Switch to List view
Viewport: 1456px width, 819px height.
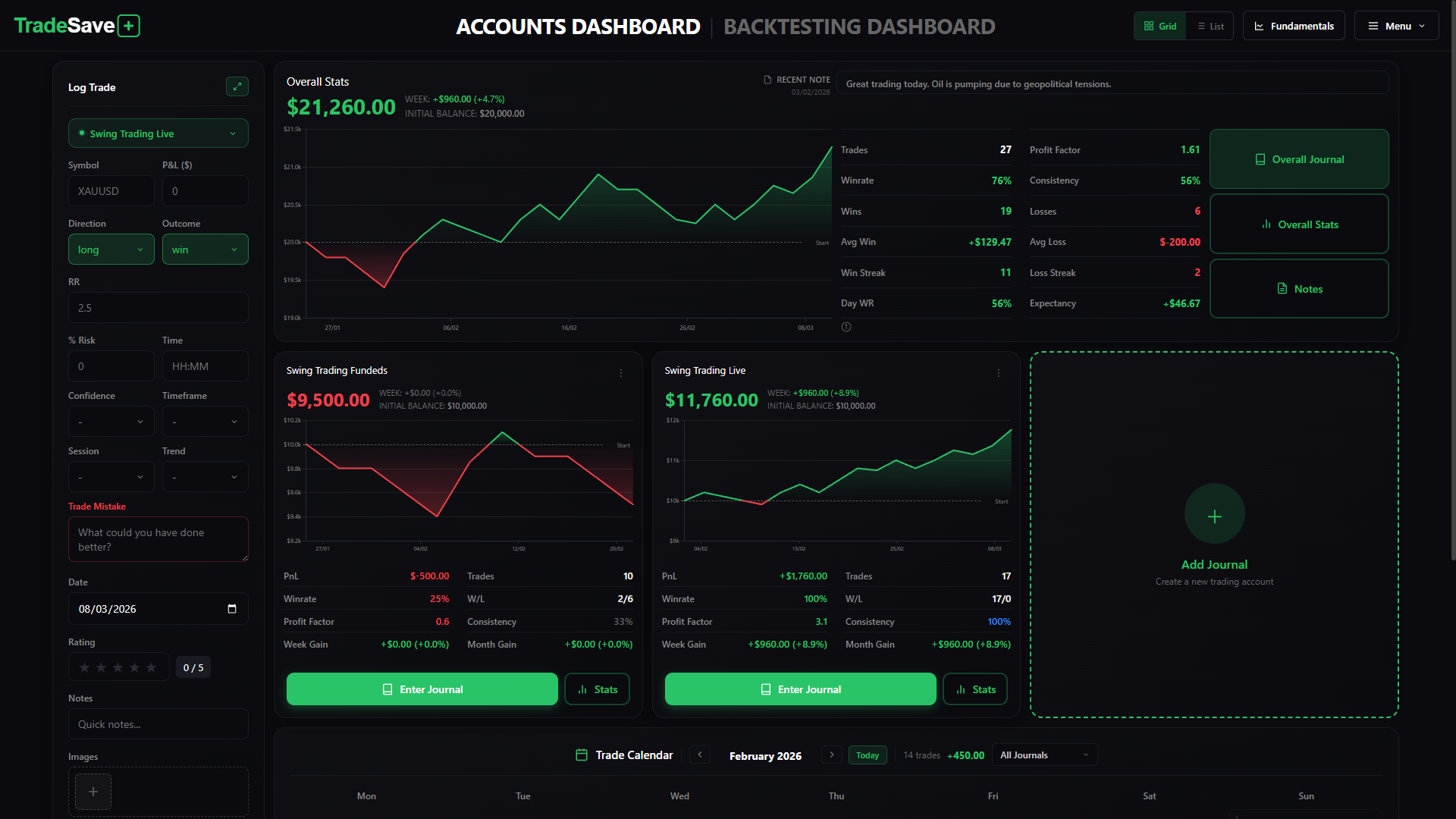[1210, 26]
